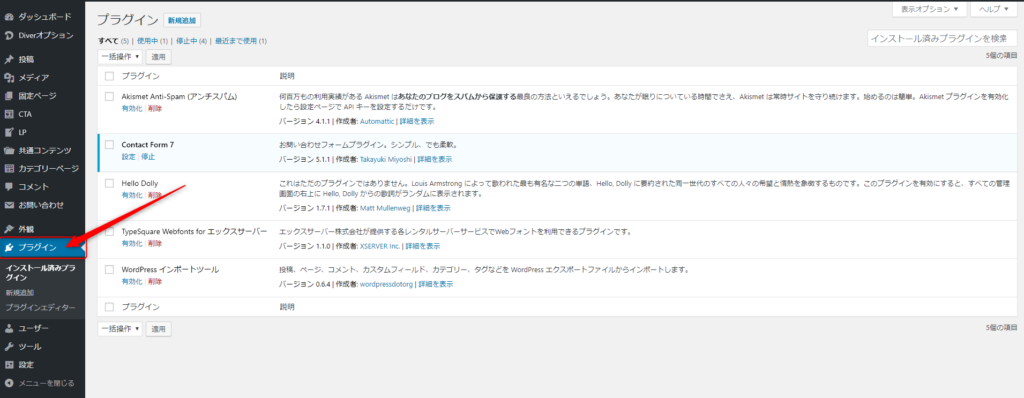The height and width of the screenshot is (398, 1024).
Task: Open the Takayuki Miyoshi author link
Action: (x=385, y=159)
